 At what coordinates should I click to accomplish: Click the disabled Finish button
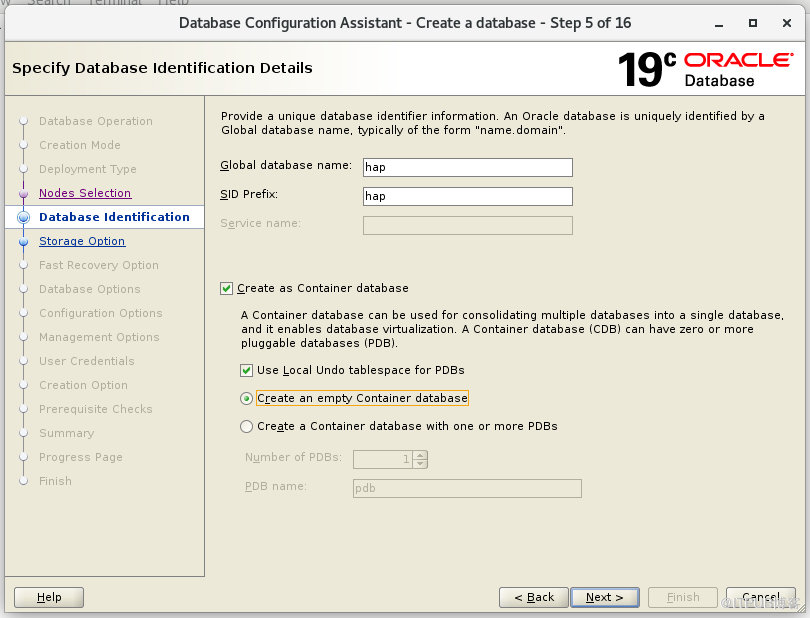(x=683, y=597)
